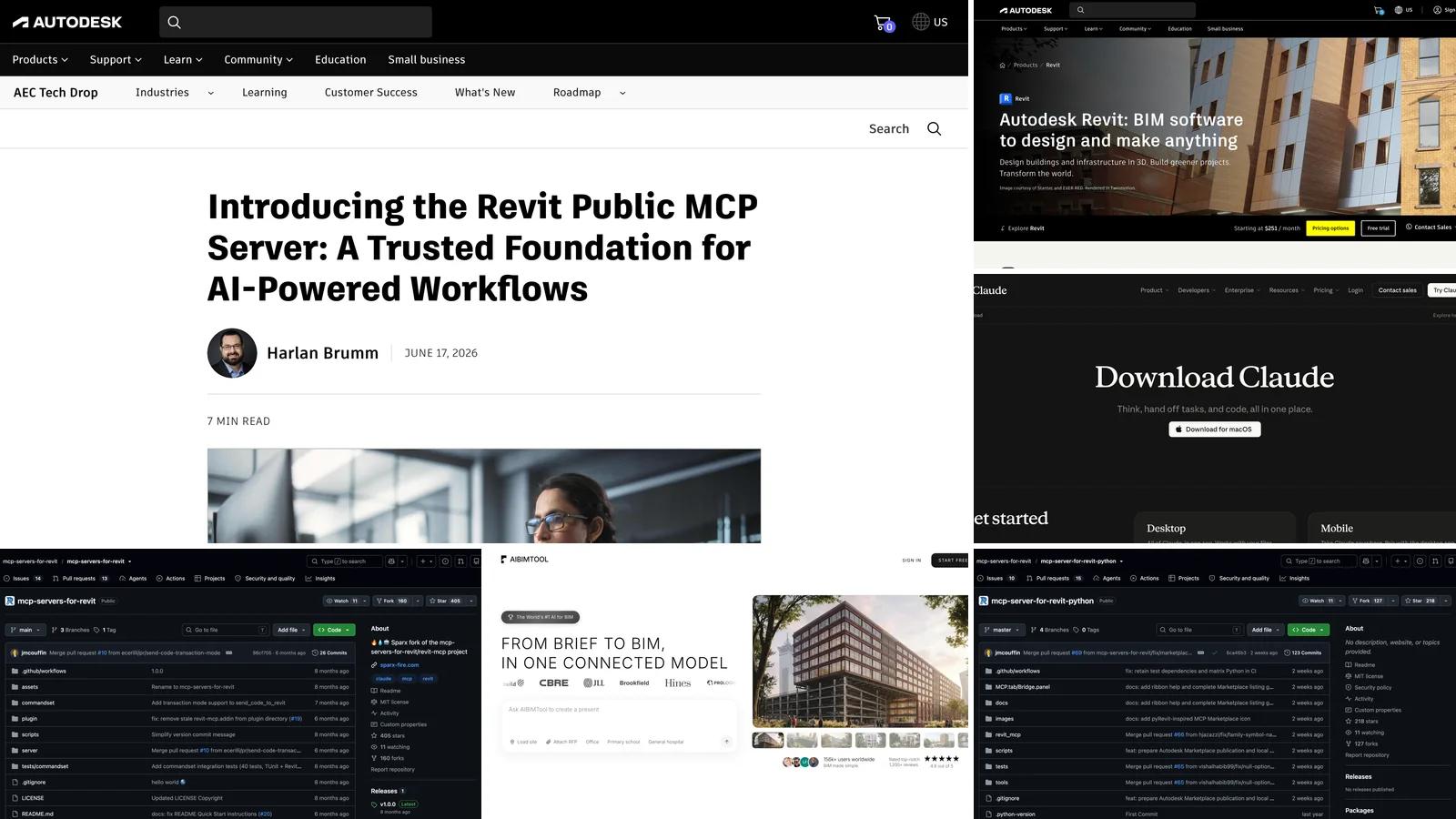Screen dimensions: 1456x819
Task: Select first building thumbnail in AIBIMTool gallery
Action: coord(768,741)
